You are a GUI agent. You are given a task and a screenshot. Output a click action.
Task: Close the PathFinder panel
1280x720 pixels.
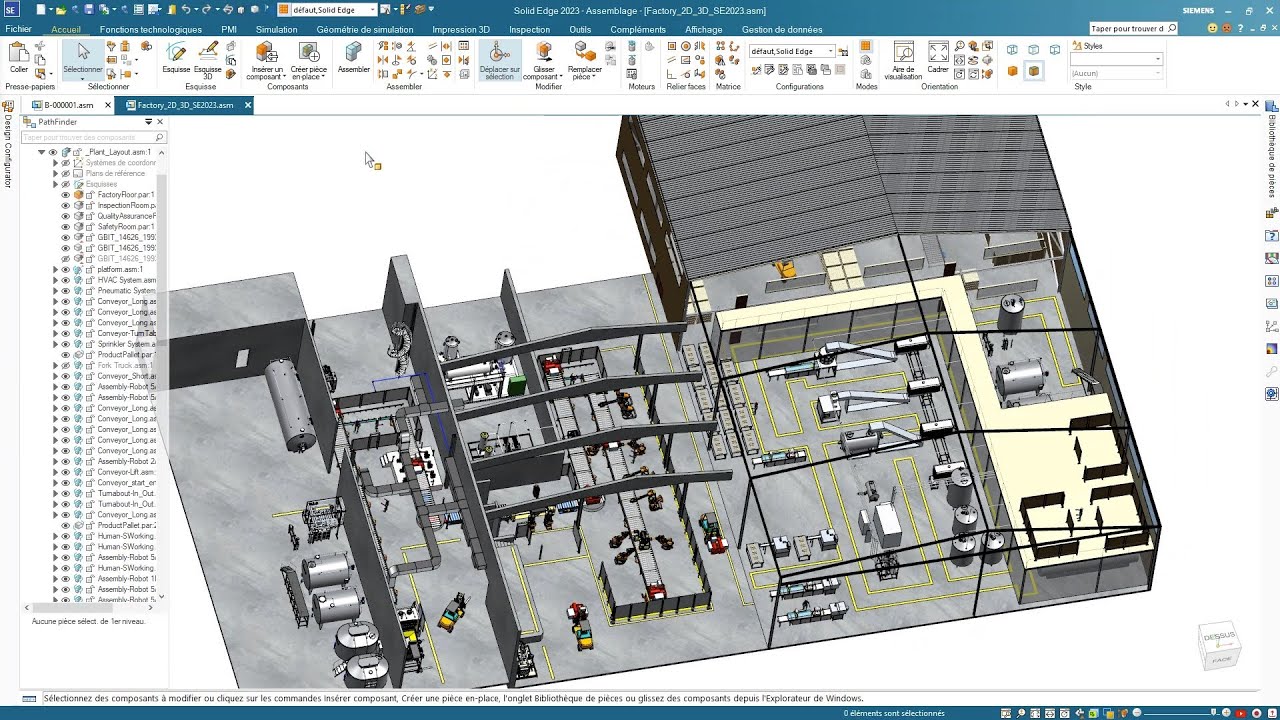coord(160,122)
